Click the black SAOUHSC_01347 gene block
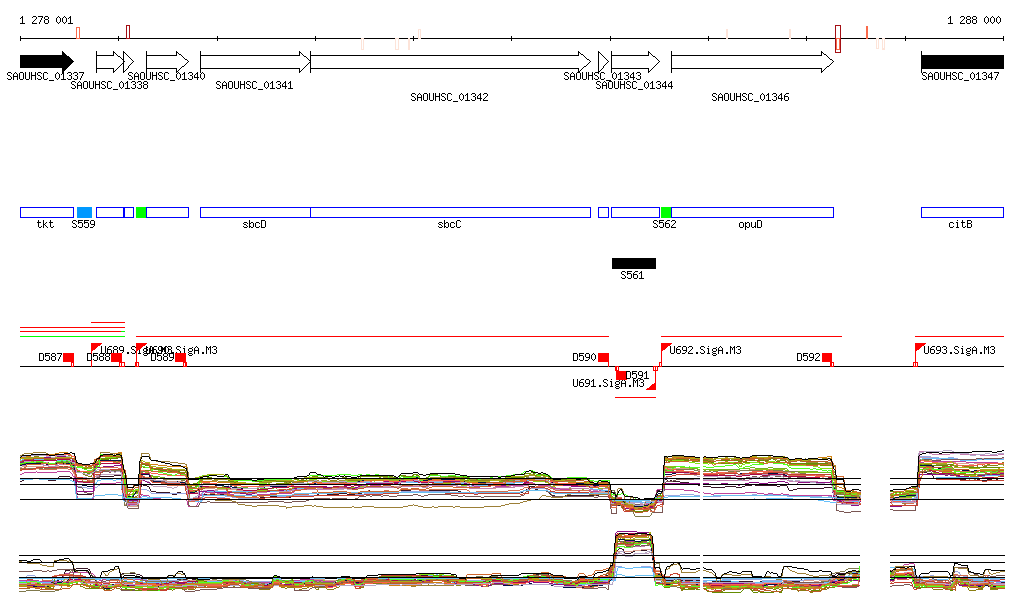The height and width of the screenshot is (611, 1024). tap(962, 61)
